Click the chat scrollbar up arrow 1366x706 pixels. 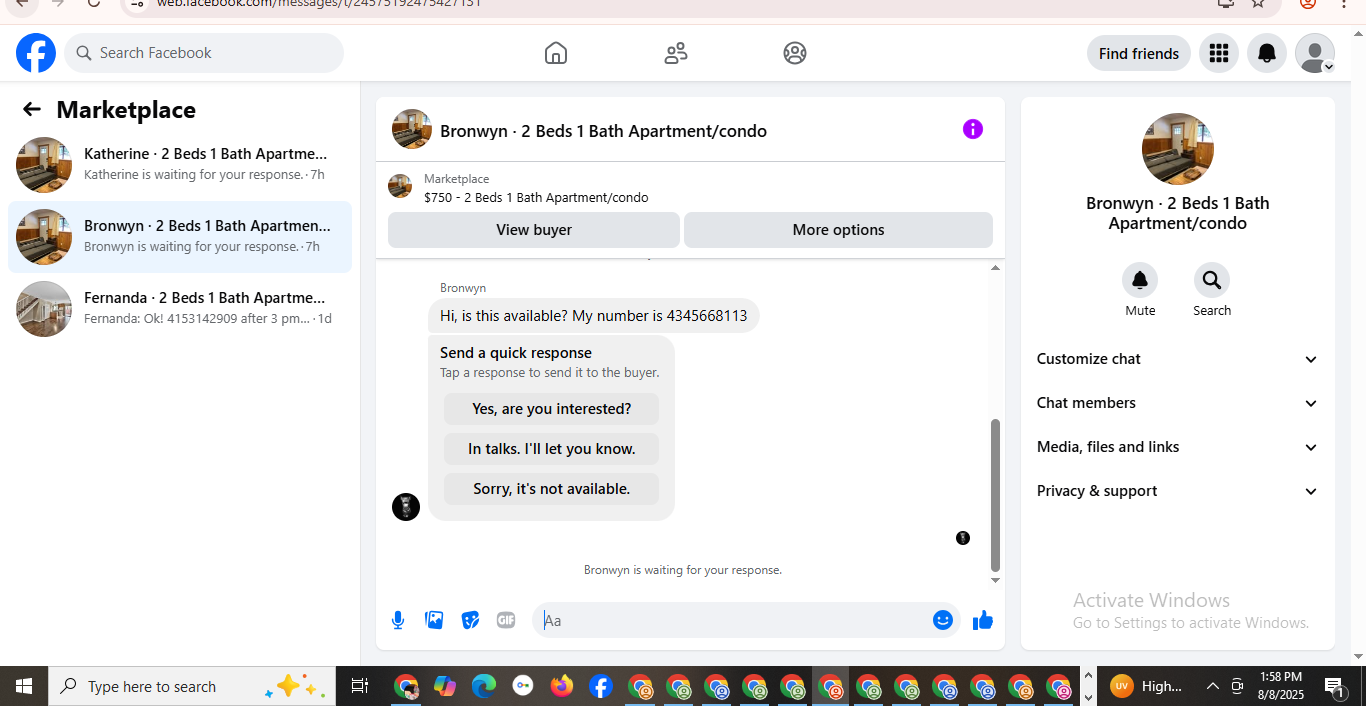[x=995, y=268]
